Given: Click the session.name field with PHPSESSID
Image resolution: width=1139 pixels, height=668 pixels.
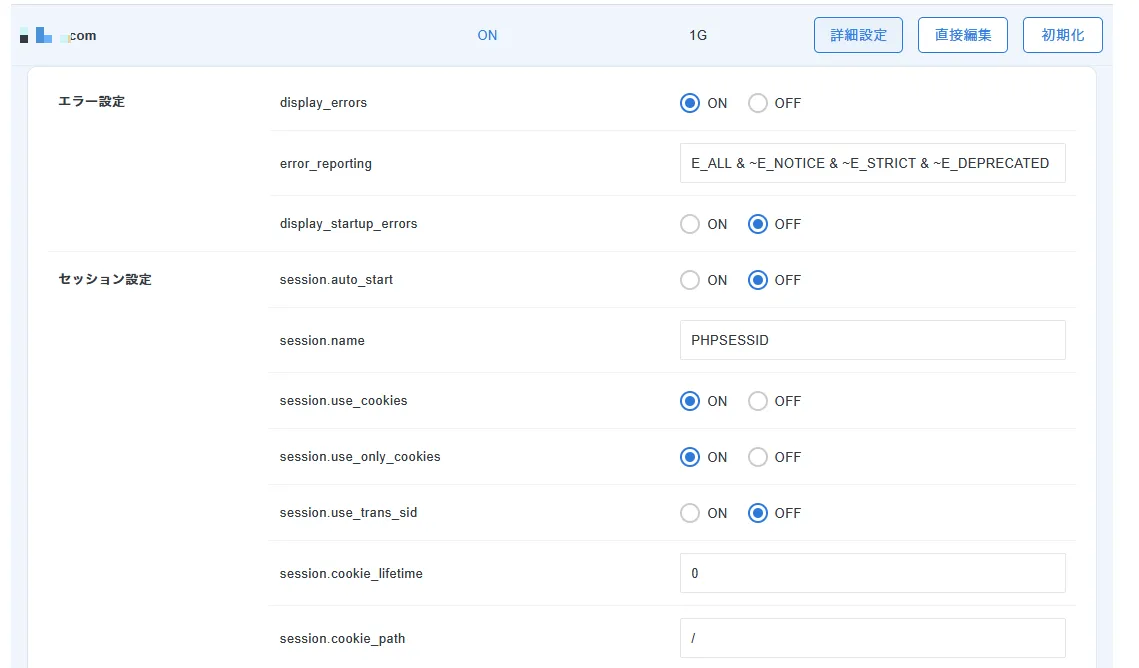Looking at the screenshot, I should coord(872,340).
